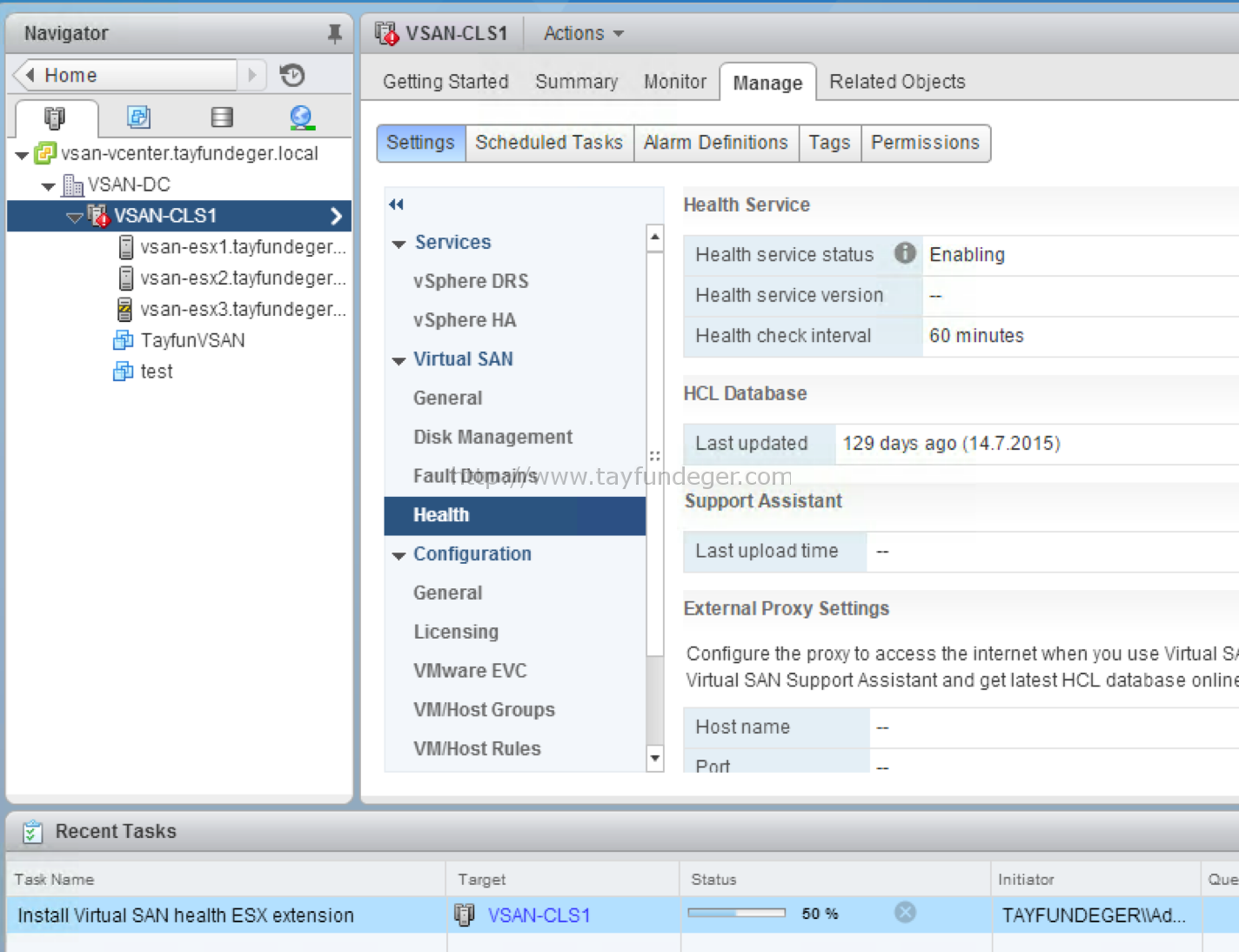Image resolution: width=1239 pixels, height=952 pixels.
Task: Open the Summary tab
Action: point(576,82)
